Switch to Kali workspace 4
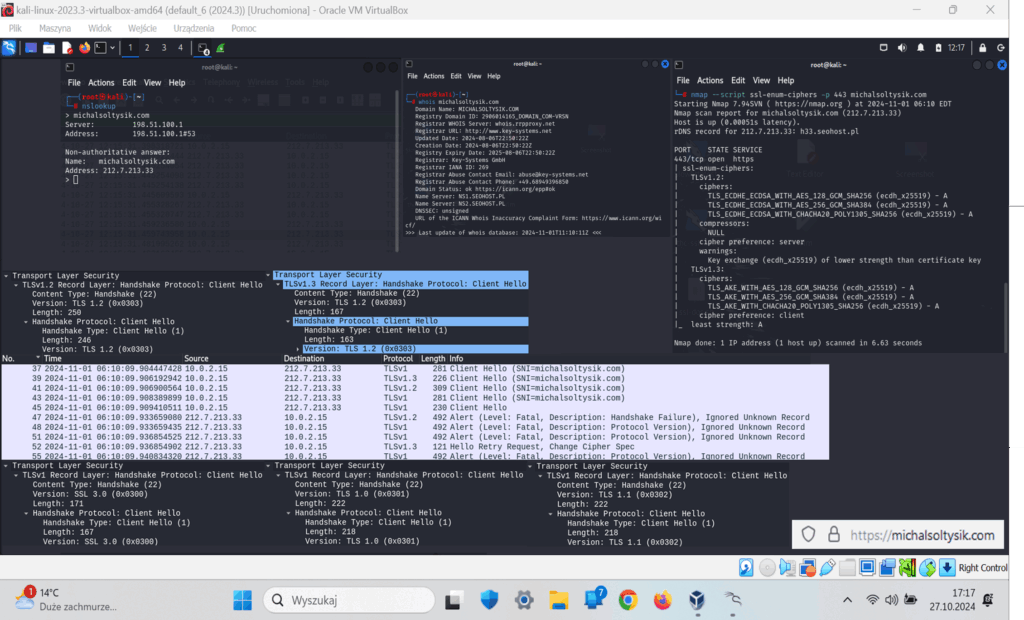Screen dimensions: 1024x620 181,48
